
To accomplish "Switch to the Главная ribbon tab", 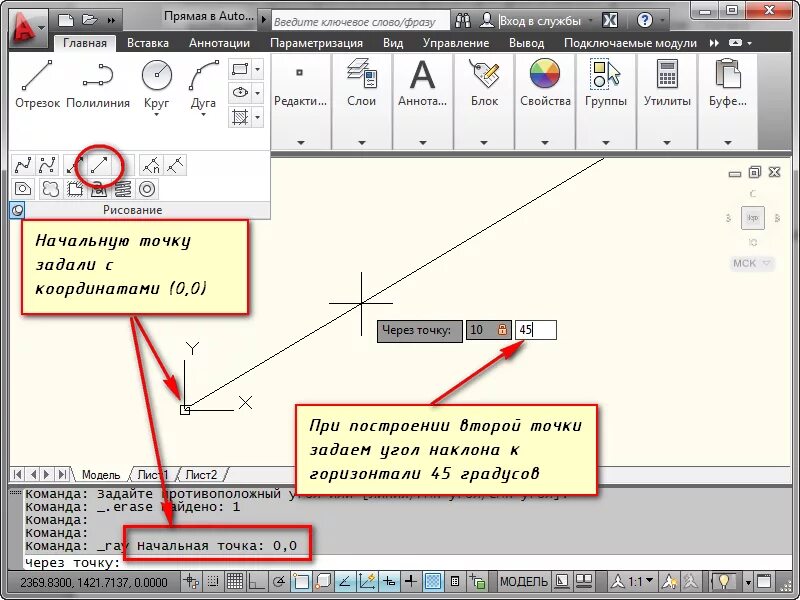I will [85, 43].
